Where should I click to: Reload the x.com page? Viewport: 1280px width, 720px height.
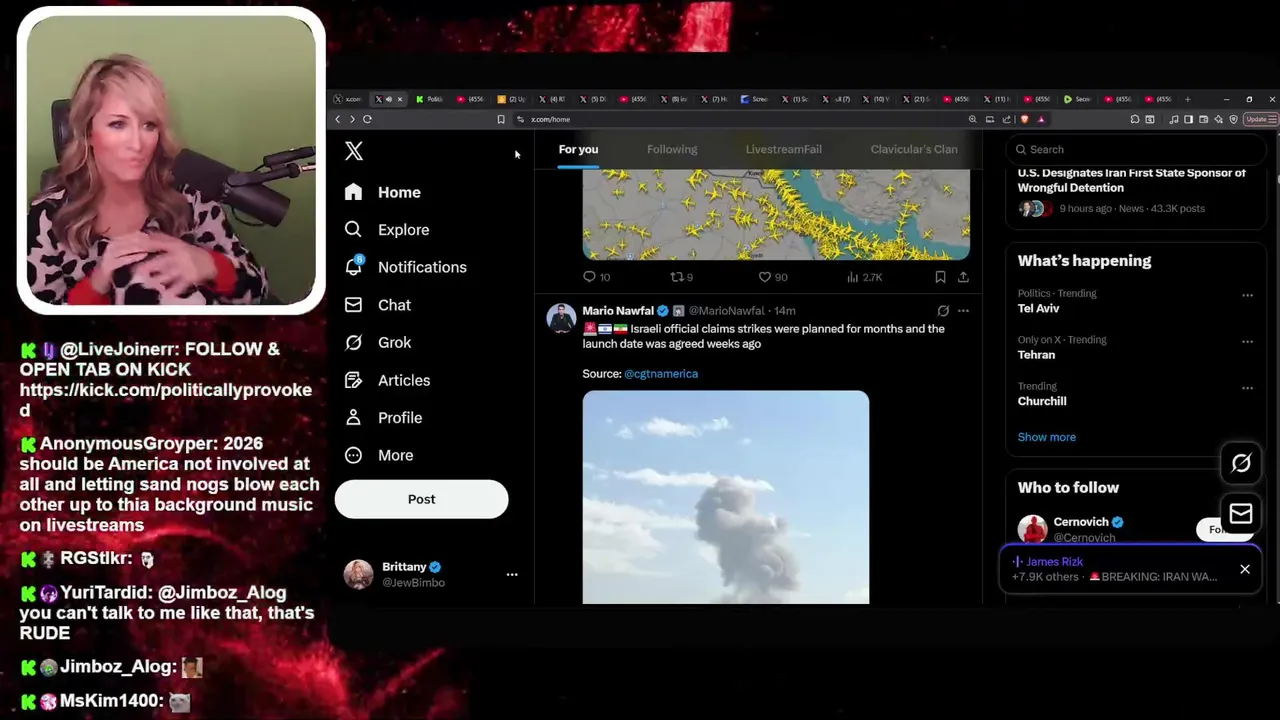point(367,119)
